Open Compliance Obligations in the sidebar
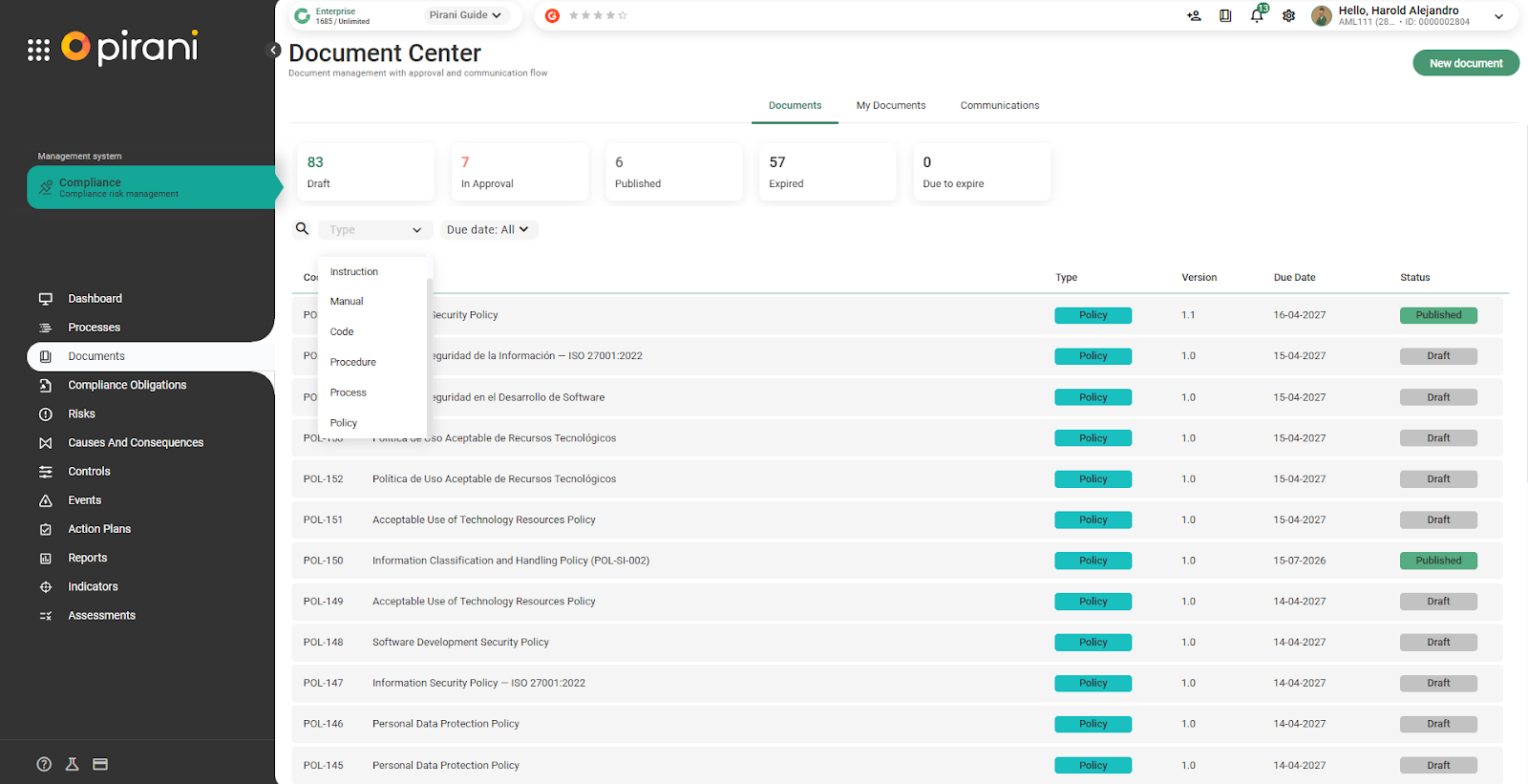The height and width of the screenshot is (784, 1528). pos(127,385)
